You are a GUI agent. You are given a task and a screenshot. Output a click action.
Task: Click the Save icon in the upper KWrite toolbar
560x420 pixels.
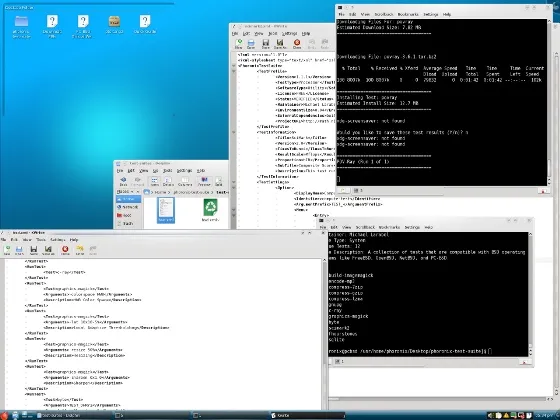click(x=265, y=44)
